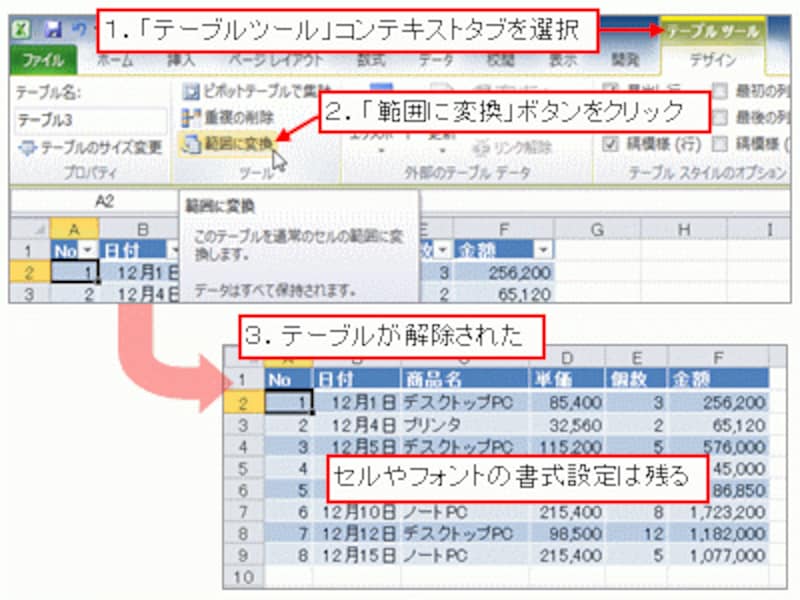This screenshot has width=800, height=600.
Task: Open the ファイル tab
Action: click(43, 61)
